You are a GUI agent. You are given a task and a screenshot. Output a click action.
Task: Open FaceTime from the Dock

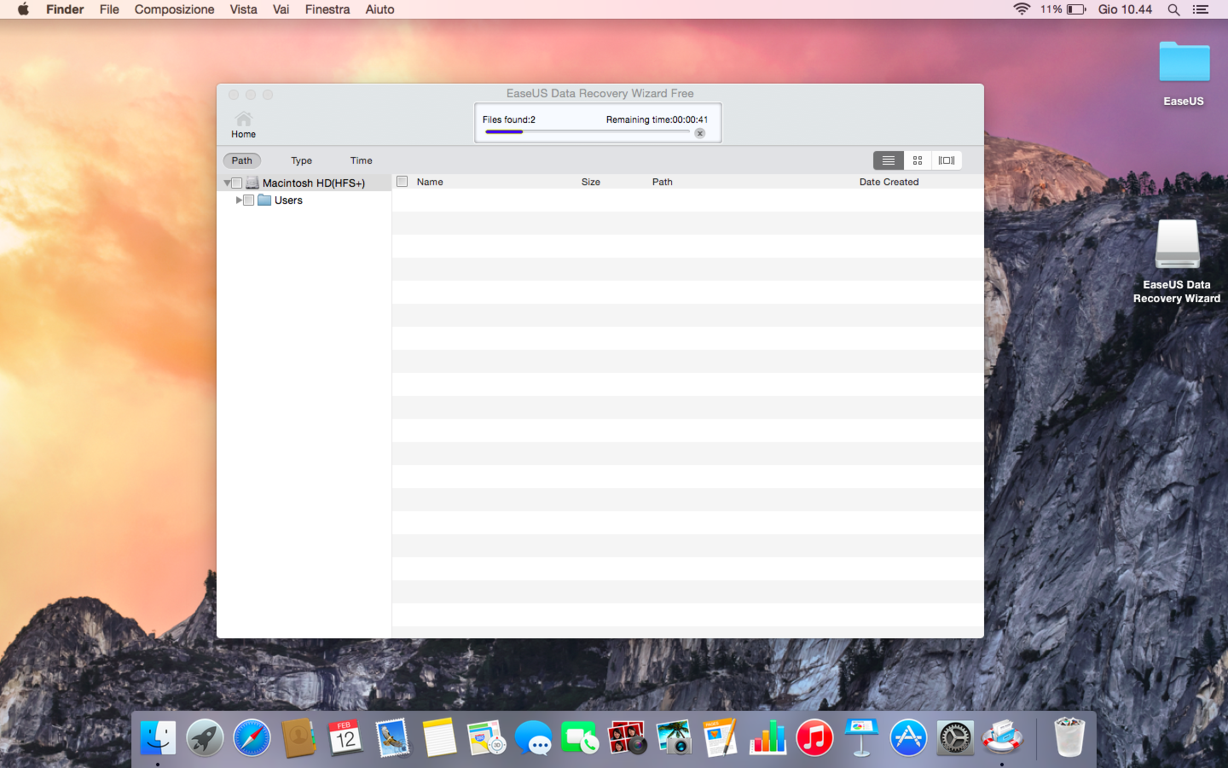pos(580,738)
